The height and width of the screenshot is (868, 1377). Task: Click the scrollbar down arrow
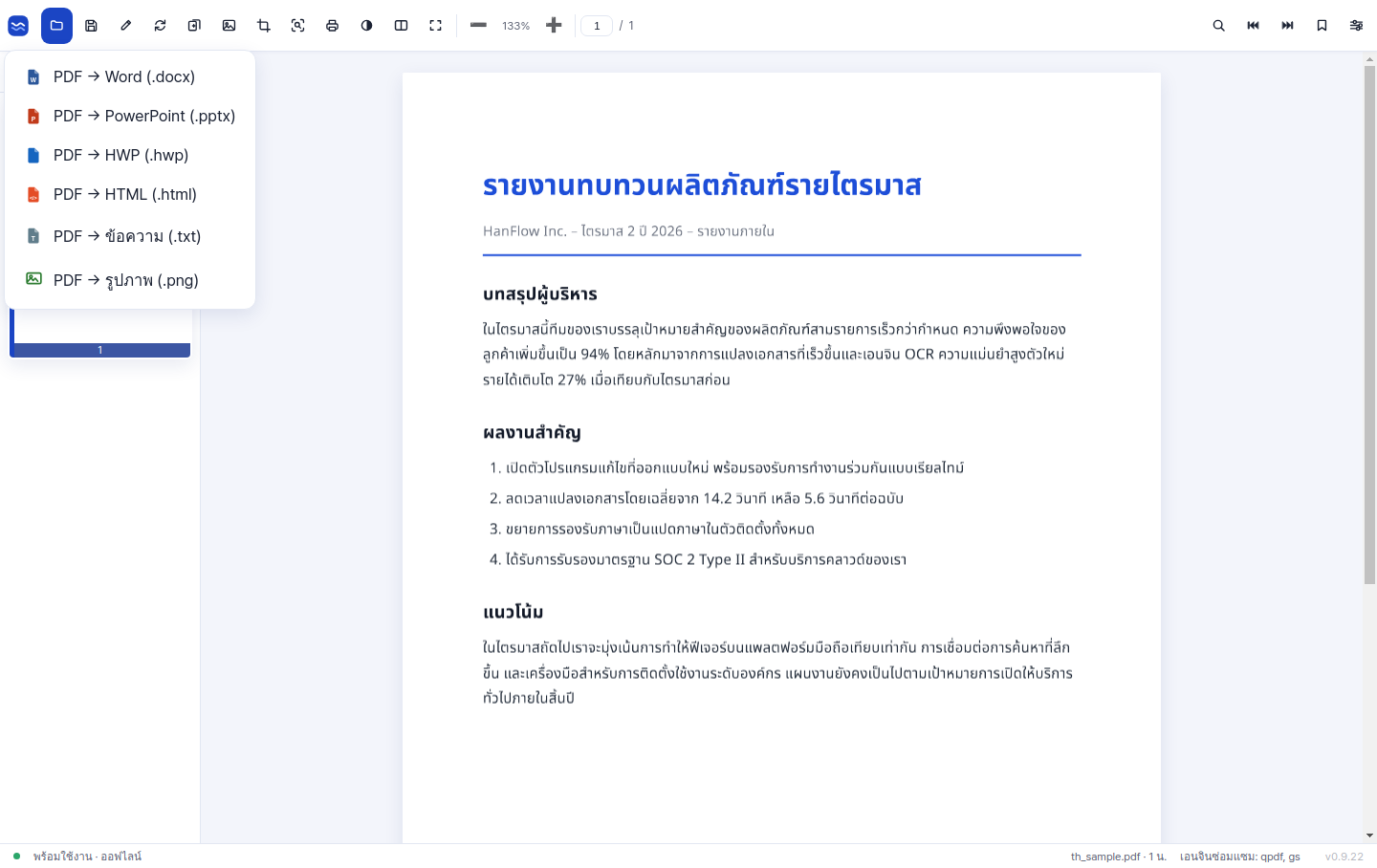click(x=1369, y=835)
